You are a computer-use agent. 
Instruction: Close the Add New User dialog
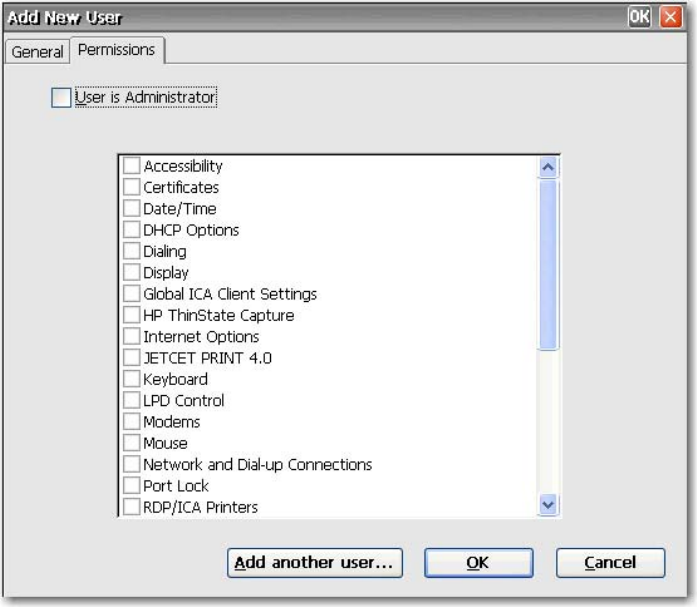click(x=671, y=17)
